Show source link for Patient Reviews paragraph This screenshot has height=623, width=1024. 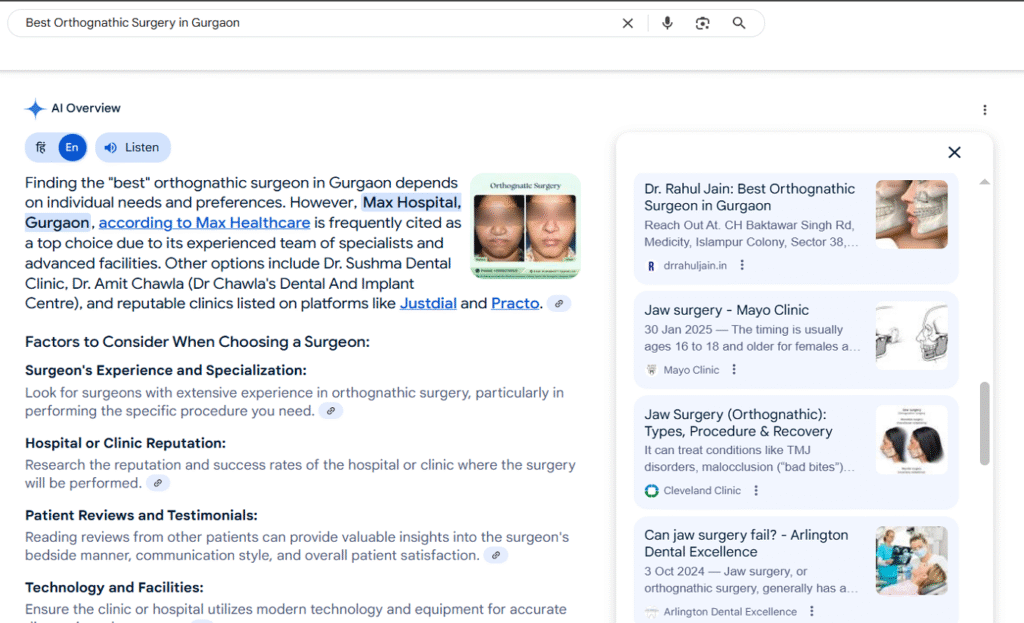click(496, 555)
